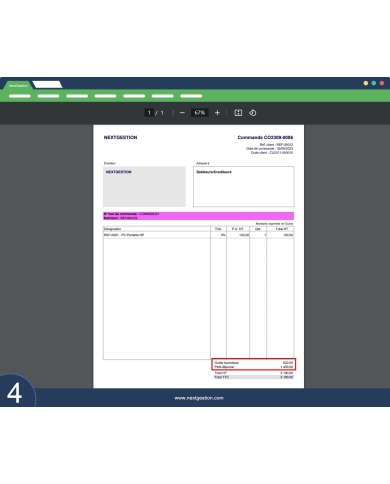Click the 'Commande' title in the document
Image resolution: width=390 pixels, height=484 pixels.
coord(265,137)
